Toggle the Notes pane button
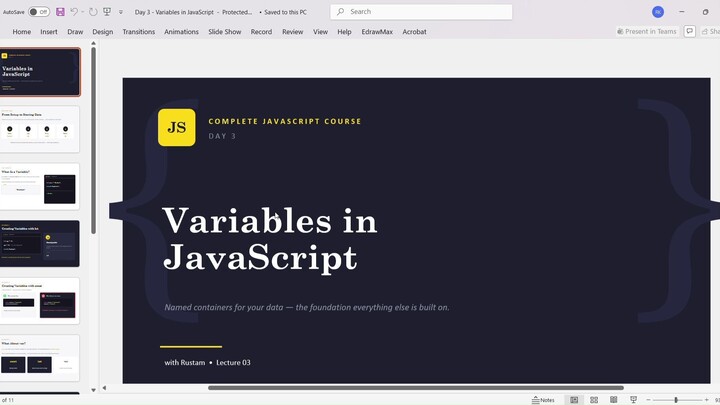 coord(543,400)
